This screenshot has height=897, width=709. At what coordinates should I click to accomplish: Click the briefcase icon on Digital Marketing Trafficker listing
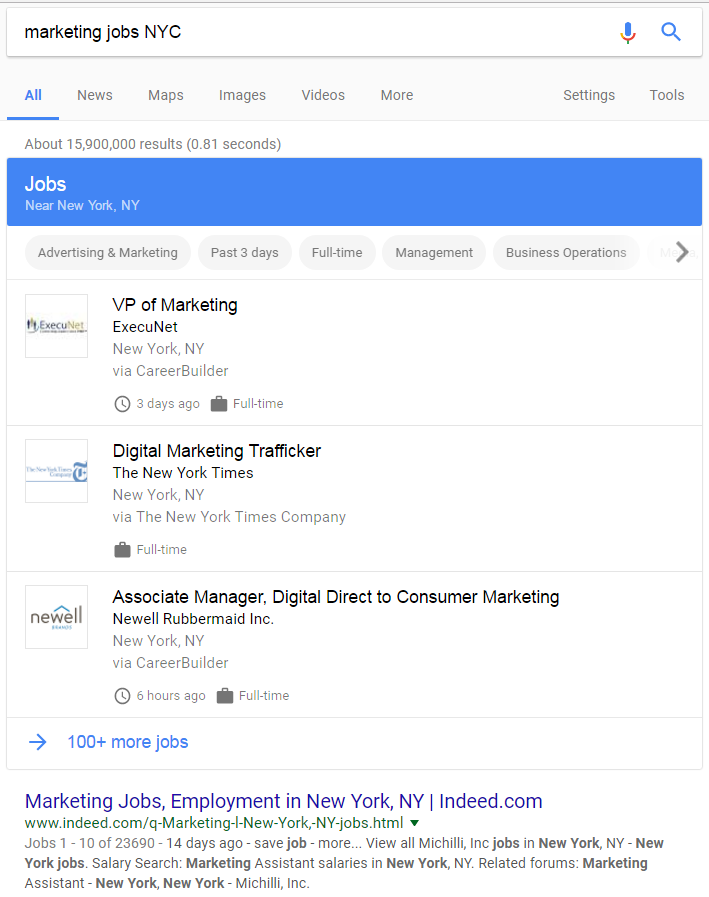coord(122,549)
